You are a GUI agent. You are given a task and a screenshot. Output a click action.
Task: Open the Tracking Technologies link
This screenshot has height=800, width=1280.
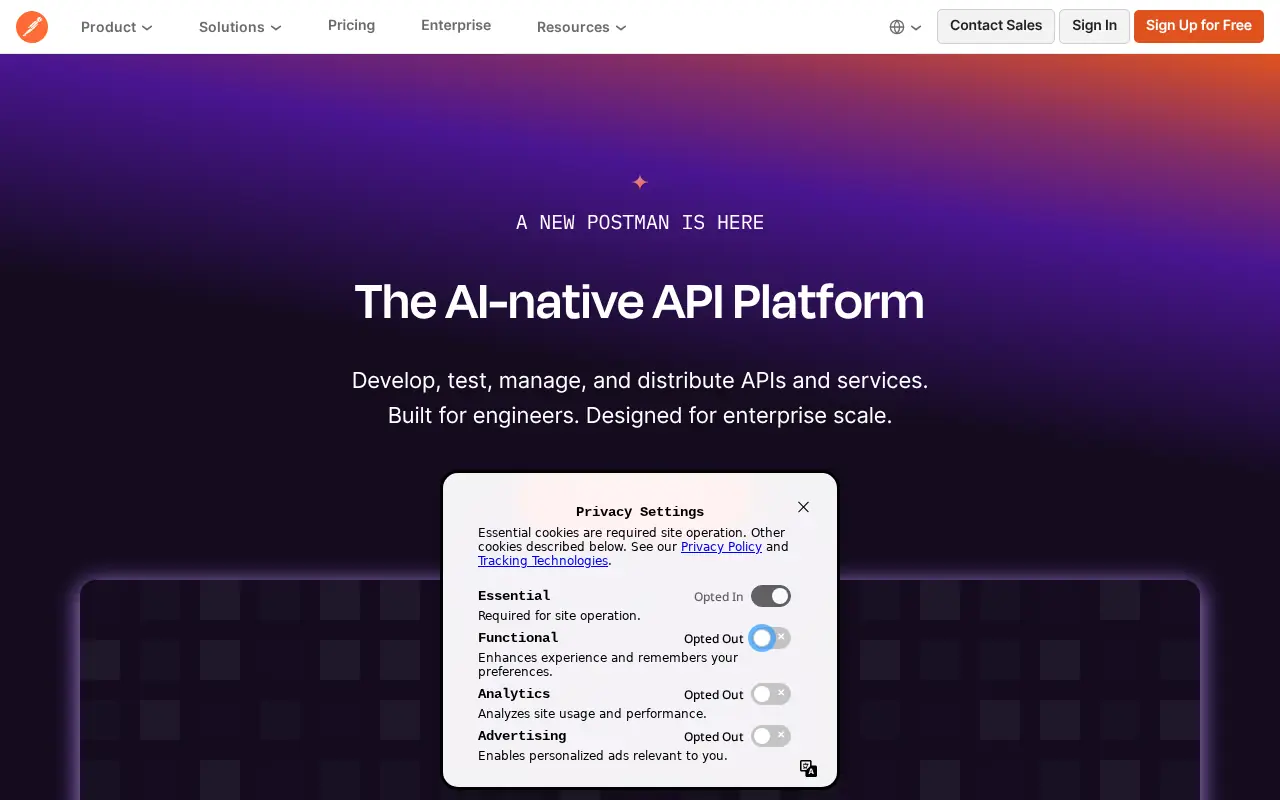pos(543,561)
